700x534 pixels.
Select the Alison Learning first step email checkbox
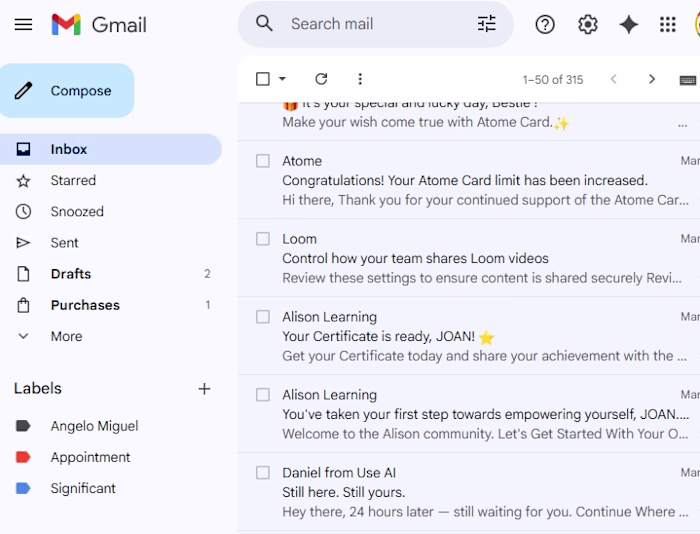tap(263, 395)
